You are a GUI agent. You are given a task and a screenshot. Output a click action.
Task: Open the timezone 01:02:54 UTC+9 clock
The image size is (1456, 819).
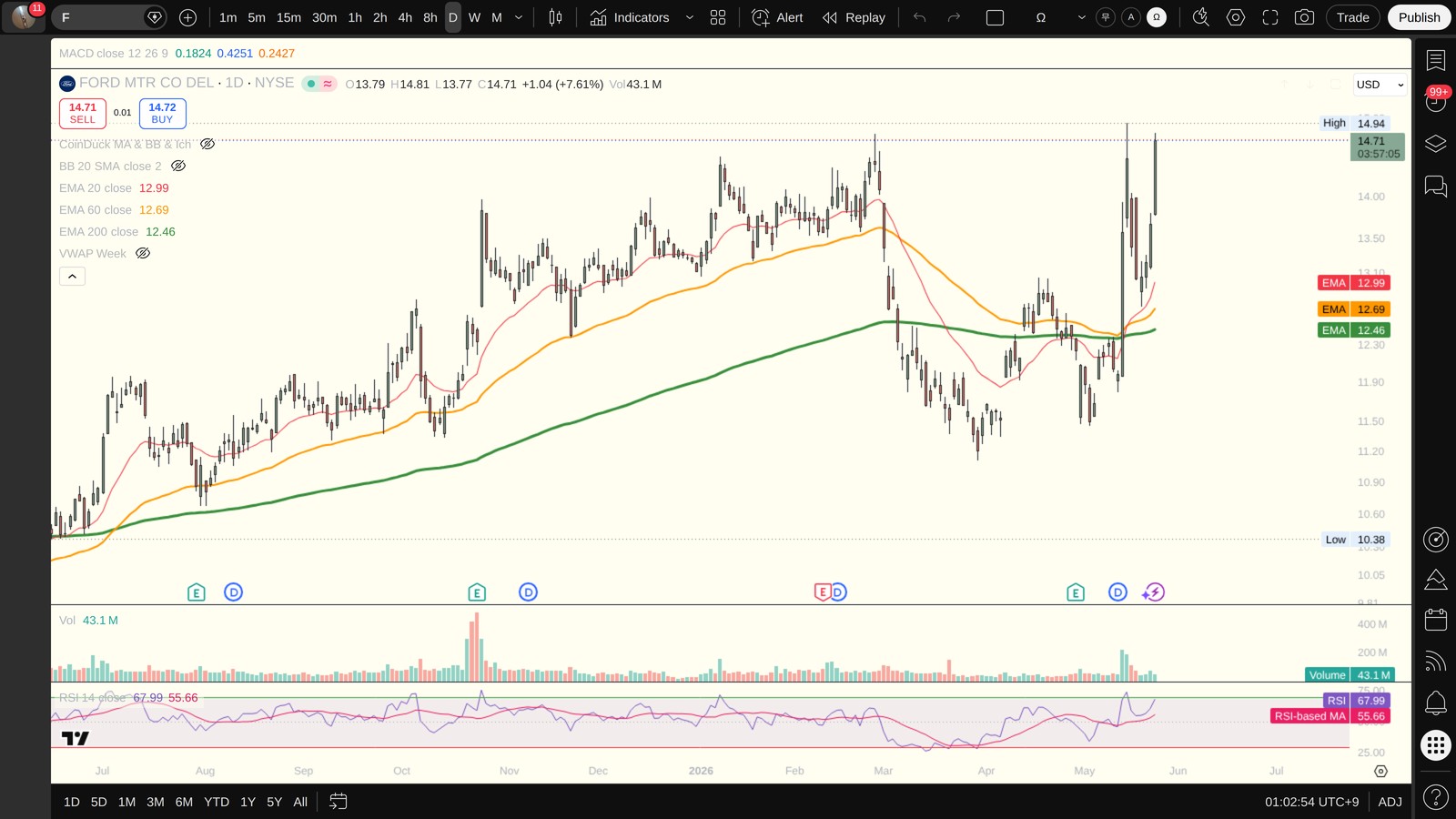tap(1311, 802)
